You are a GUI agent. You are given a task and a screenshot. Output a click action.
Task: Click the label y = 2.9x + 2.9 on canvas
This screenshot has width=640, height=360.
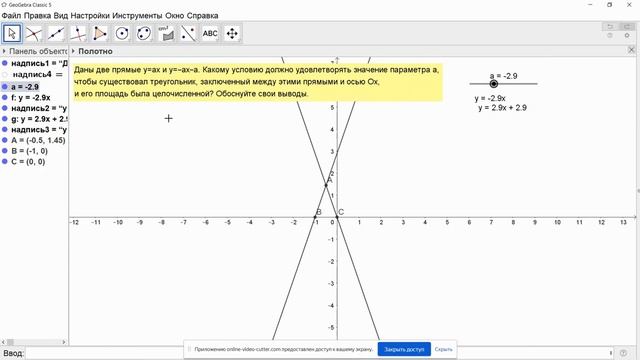click(502, 108)
